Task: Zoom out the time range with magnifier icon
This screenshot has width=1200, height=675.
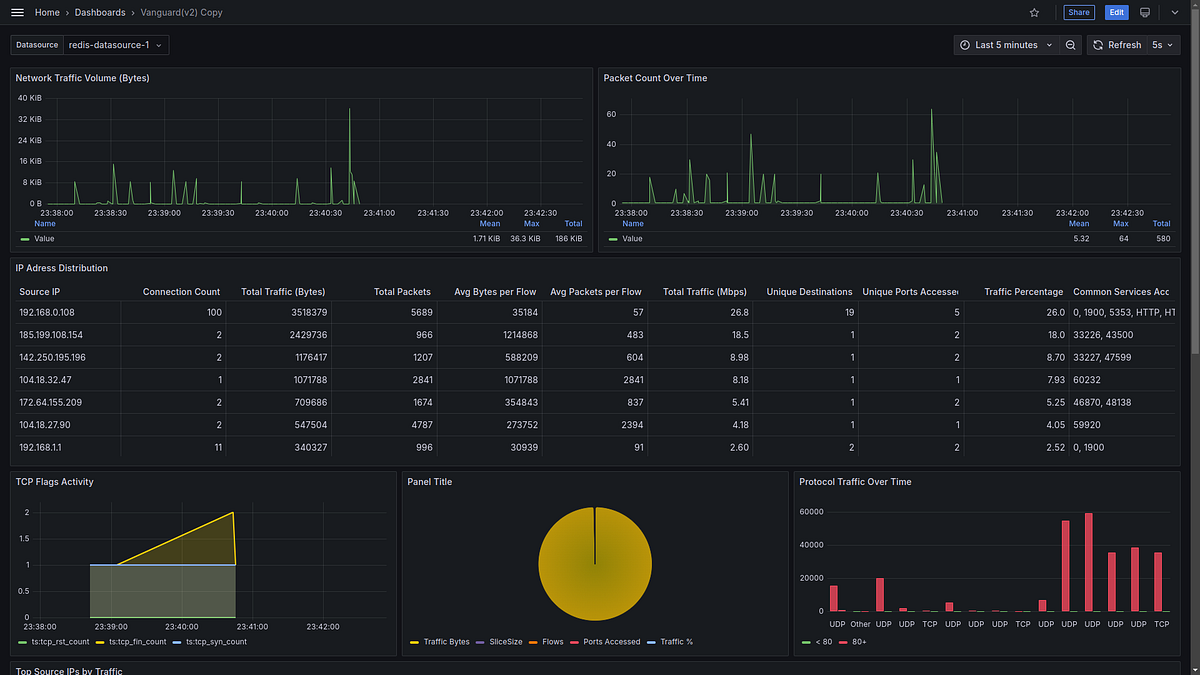Action: click(1068, 44)
